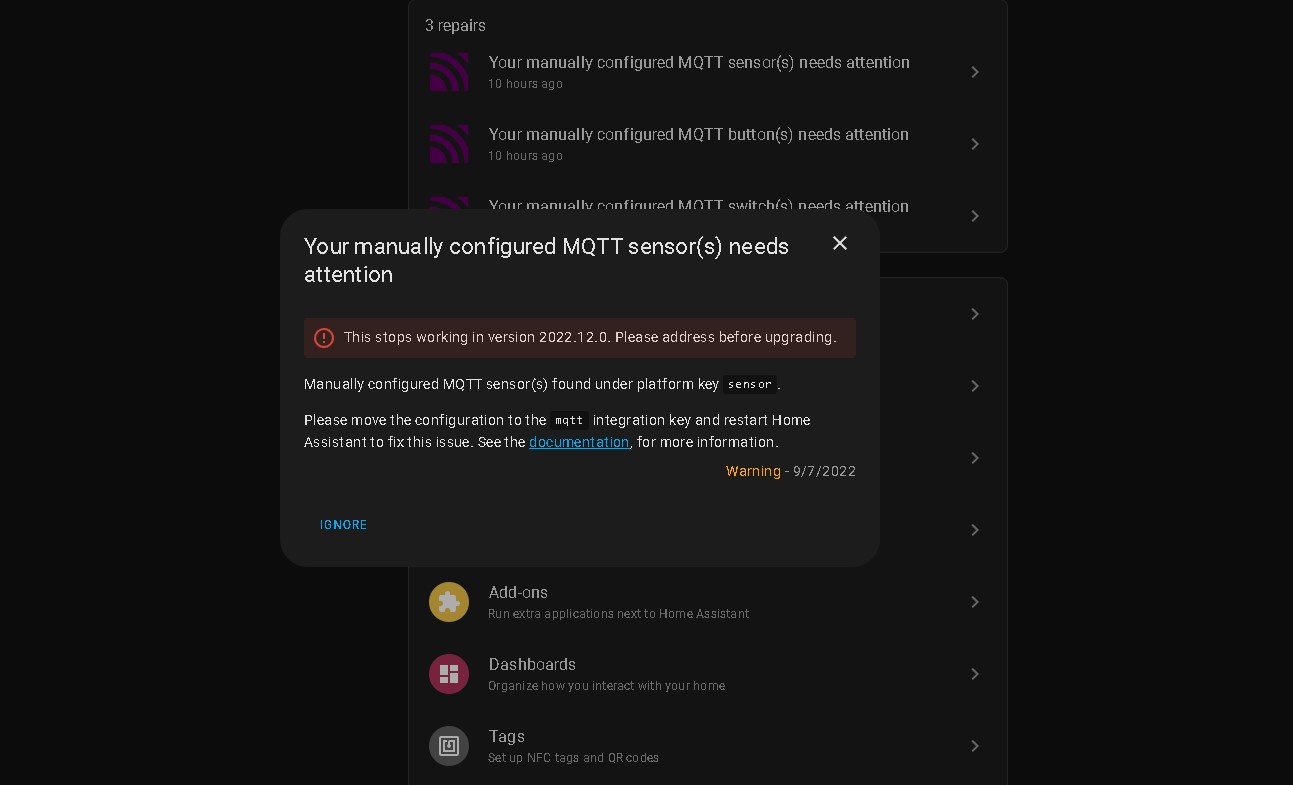Click the chevron on the Dashboards row
The width and height of the screenshot is (1293, 785).
975,674
